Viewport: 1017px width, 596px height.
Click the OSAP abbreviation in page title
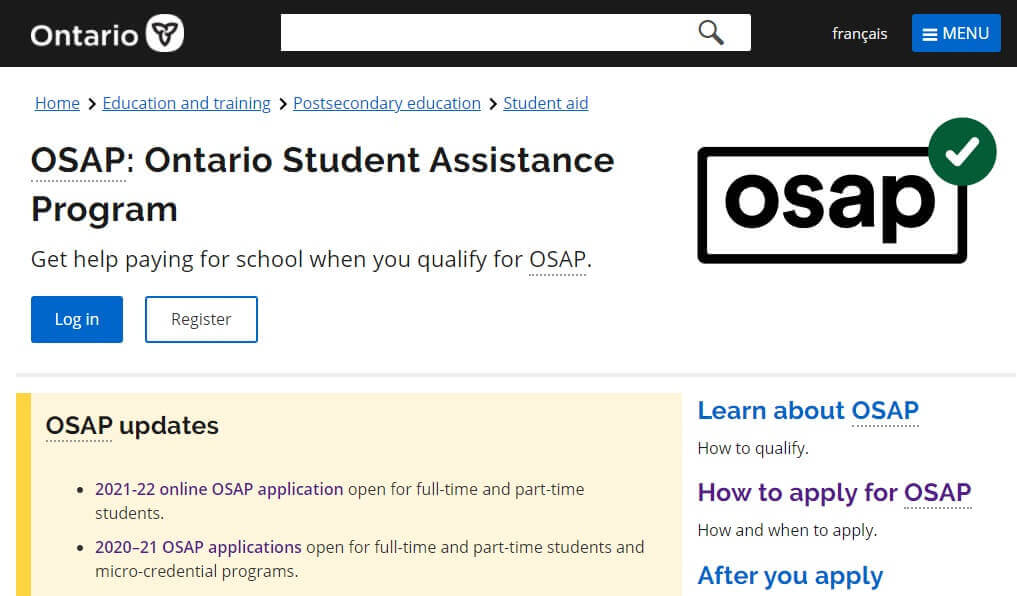click(78, 160)
